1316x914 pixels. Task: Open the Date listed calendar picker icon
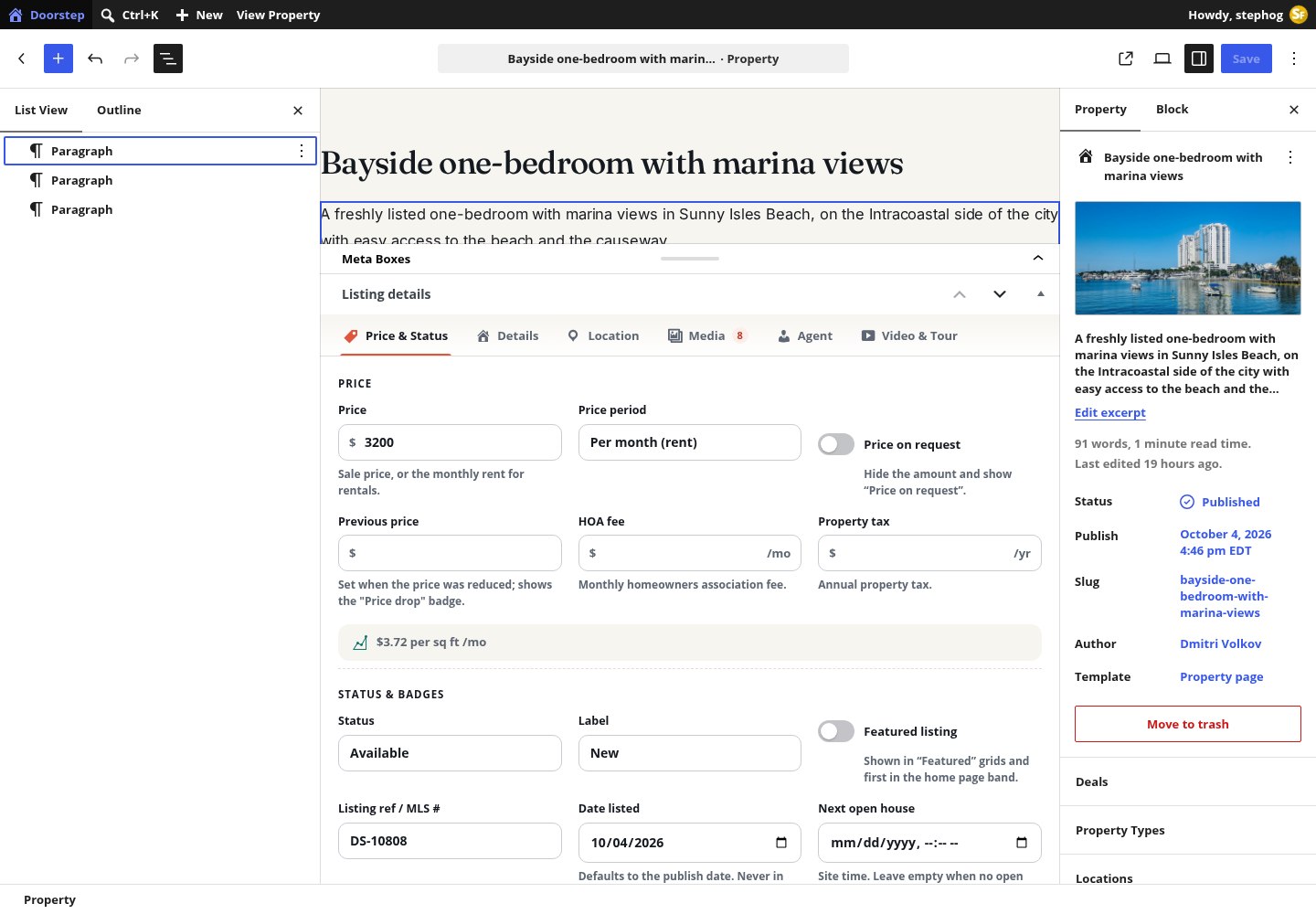781,843
